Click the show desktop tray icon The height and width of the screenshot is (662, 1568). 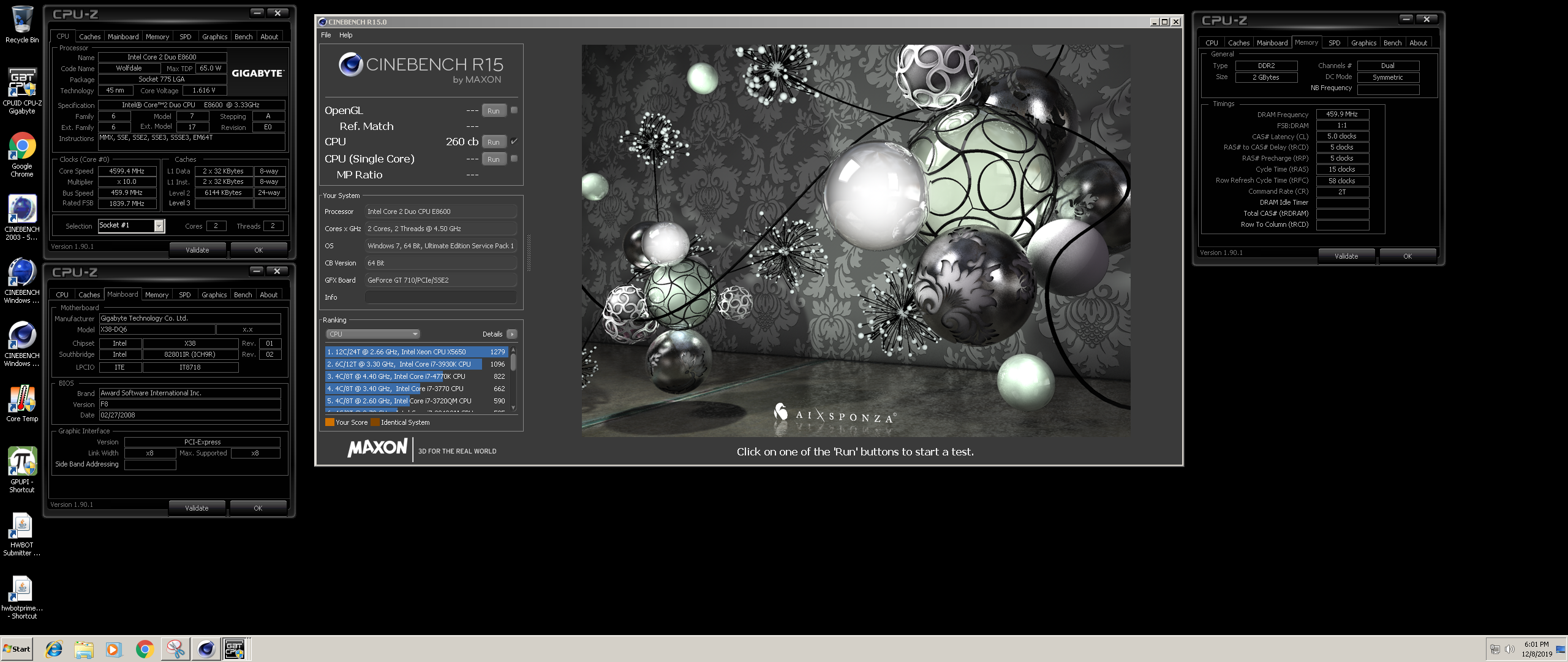pos(1561,649)
